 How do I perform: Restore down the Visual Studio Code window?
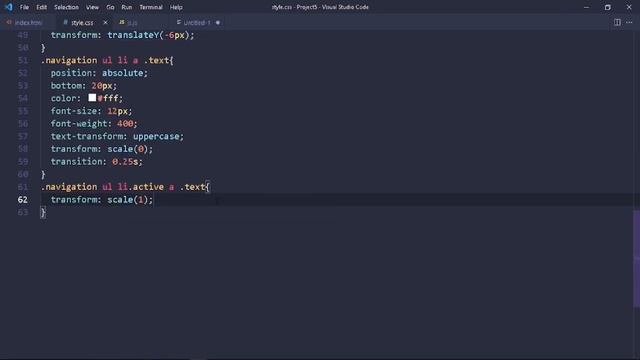click(x=607, y=7)
